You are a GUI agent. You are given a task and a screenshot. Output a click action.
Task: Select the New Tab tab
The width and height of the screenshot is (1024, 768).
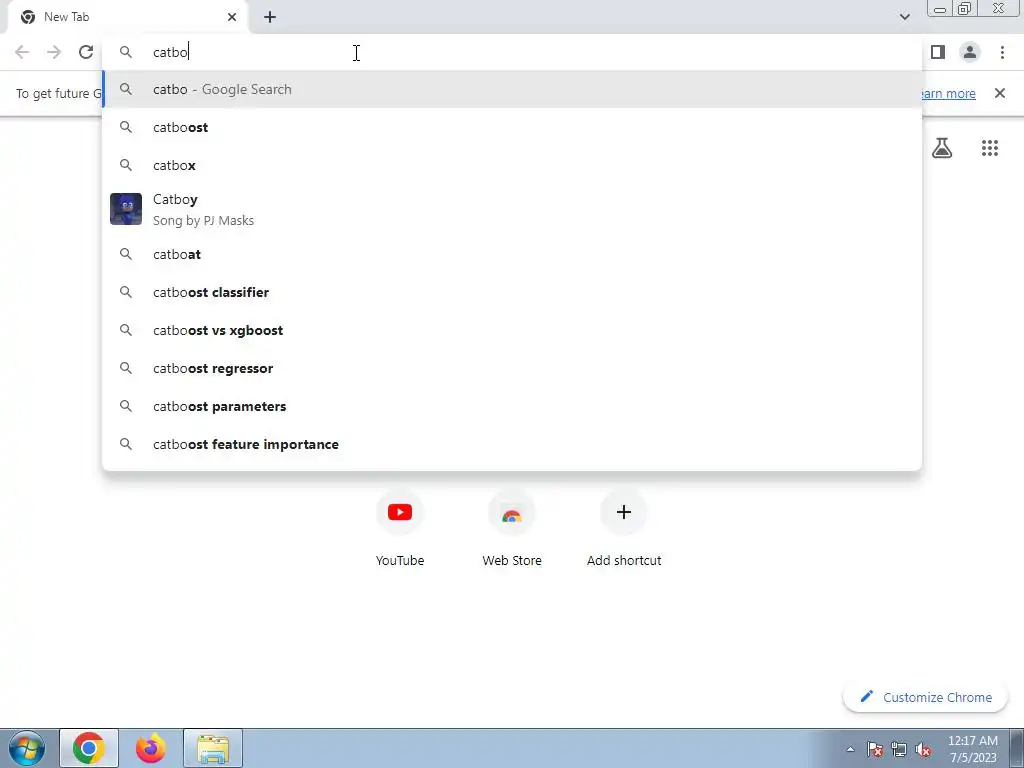(127, 17)
